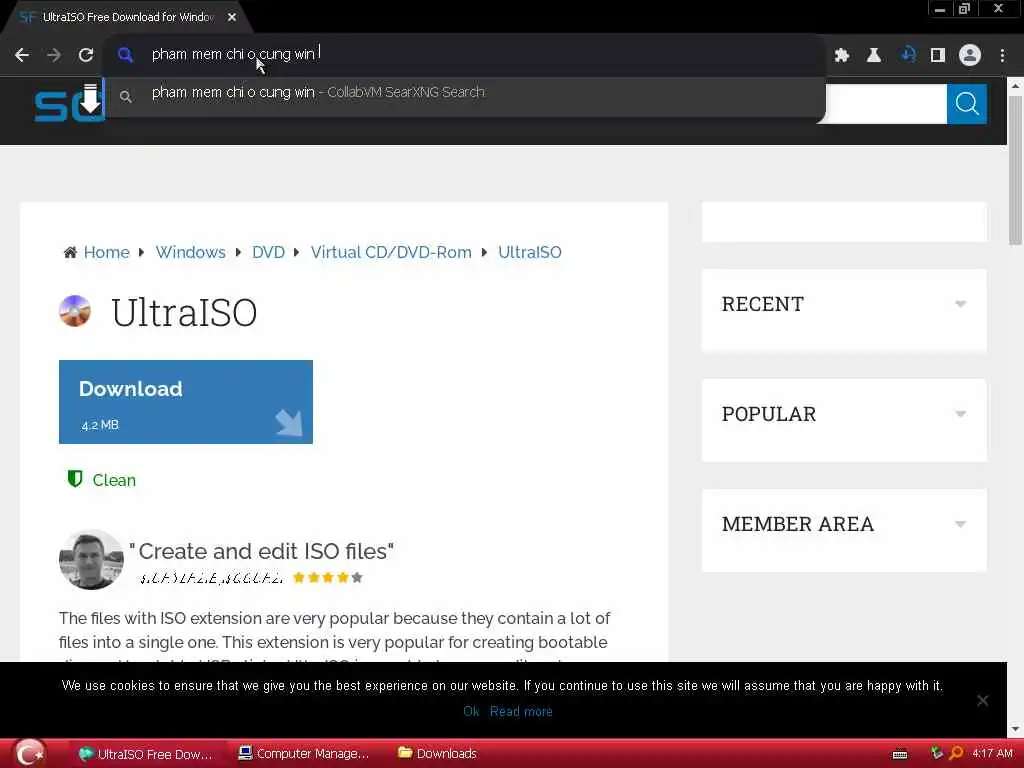This screenshot has width=1024, height=768.
Task: Open the DVD breadcrumb link
Action: click(268, 252)
